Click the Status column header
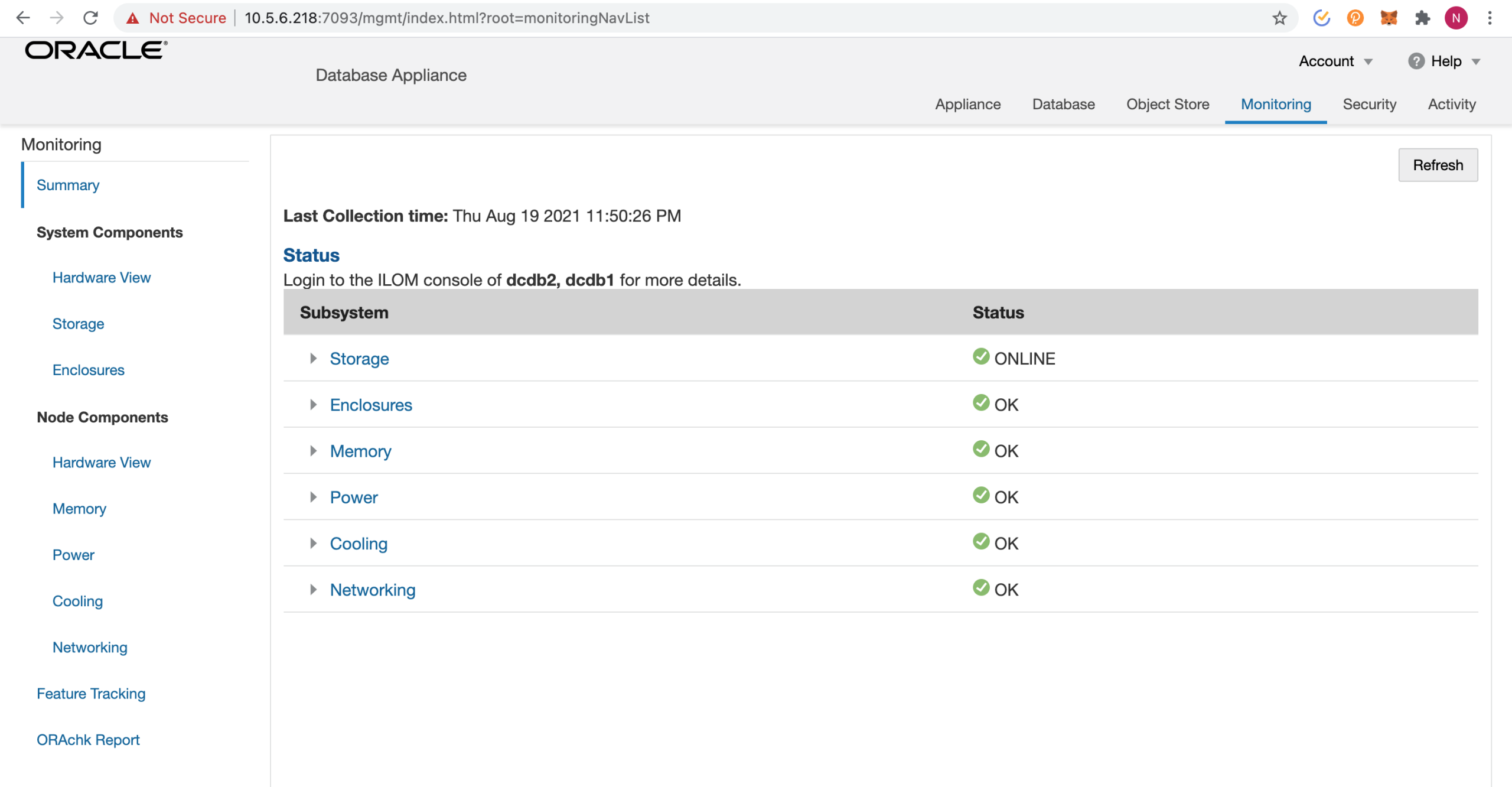 [998, 313]
